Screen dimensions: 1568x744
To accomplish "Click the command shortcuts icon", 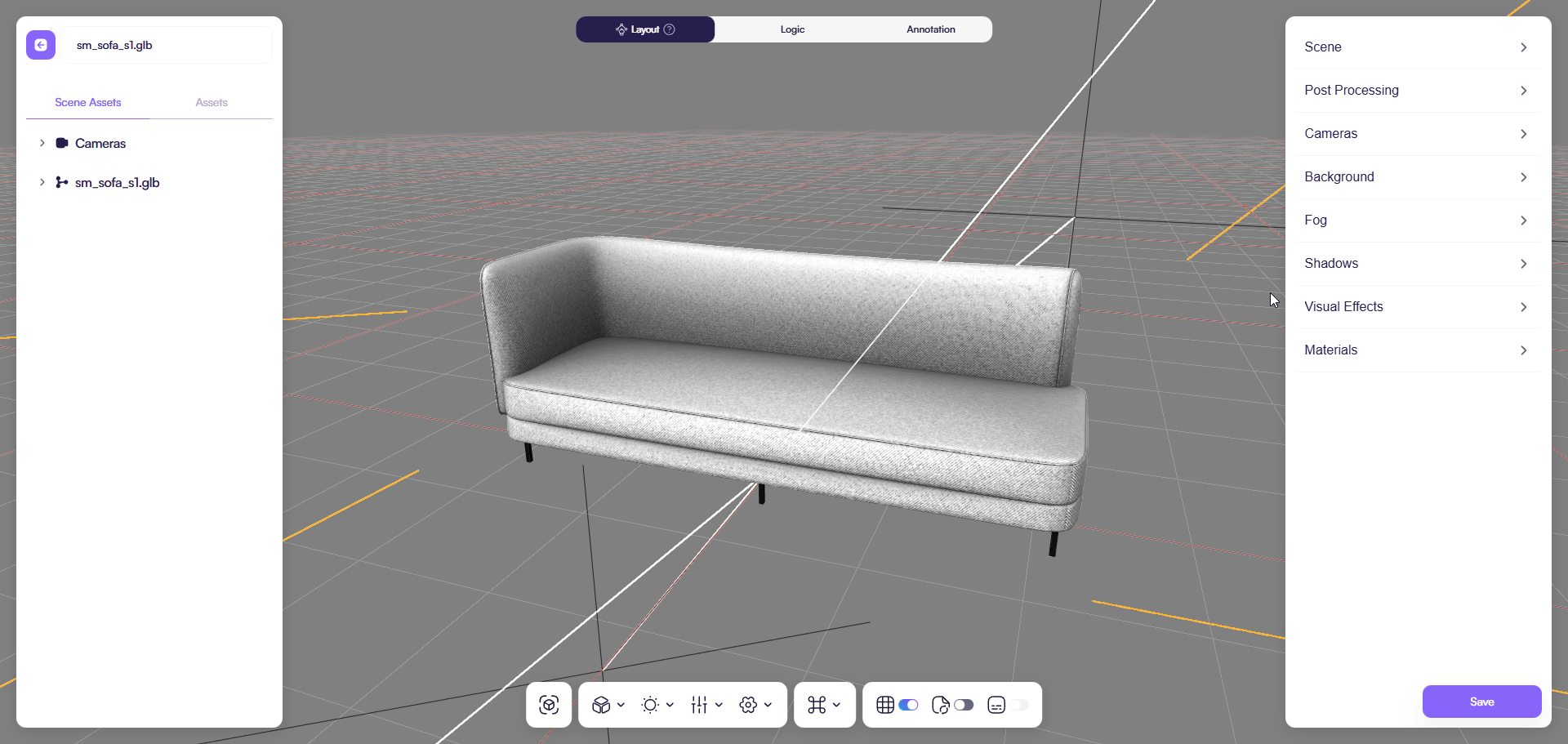I will pyautogui.click(x=817, y=705).
